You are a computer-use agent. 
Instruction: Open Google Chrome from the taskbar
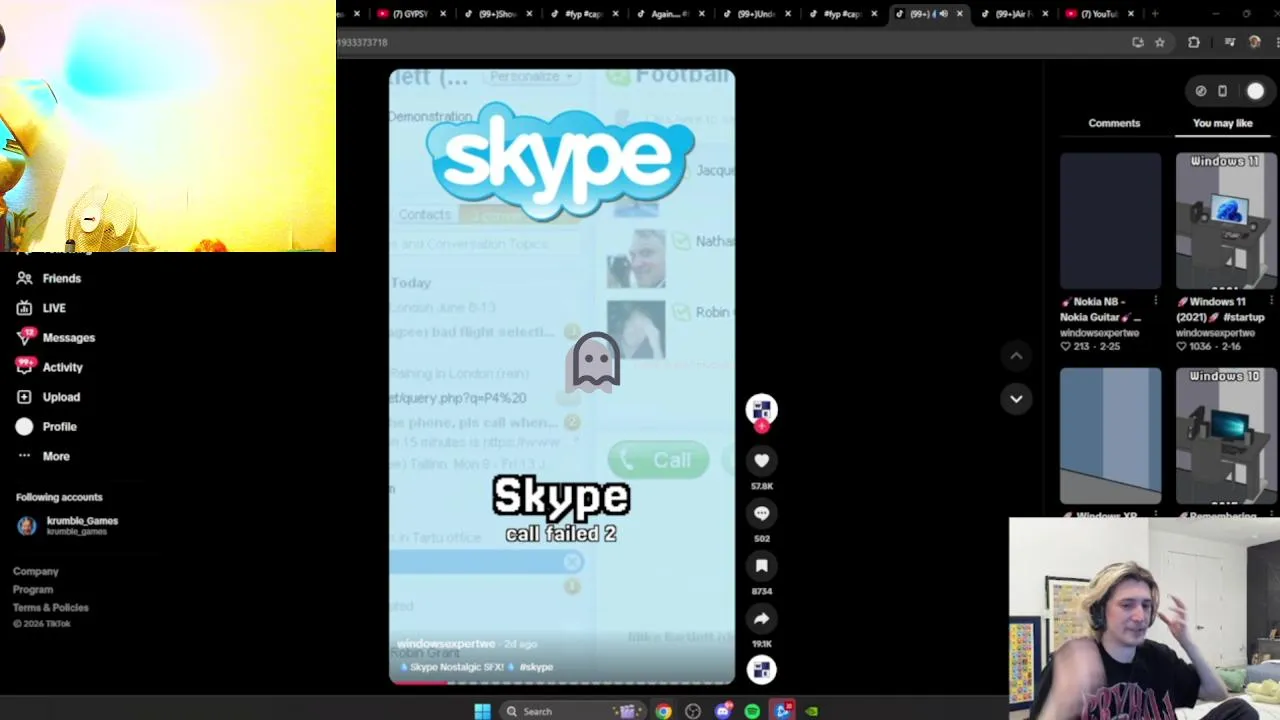tap(663, 711)
